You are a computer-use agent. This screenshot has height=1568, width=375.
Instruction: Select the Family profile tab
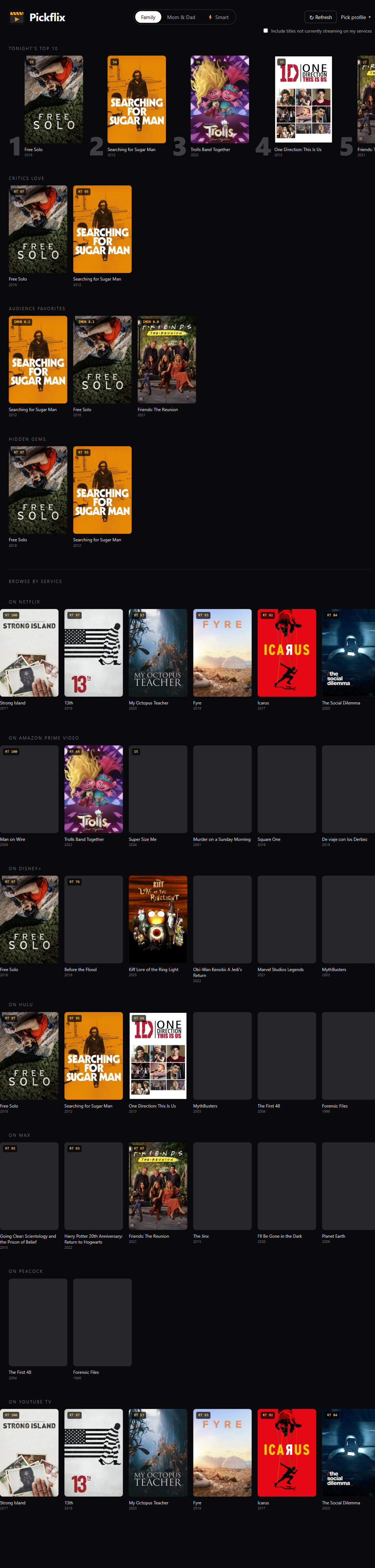point(148,17)
